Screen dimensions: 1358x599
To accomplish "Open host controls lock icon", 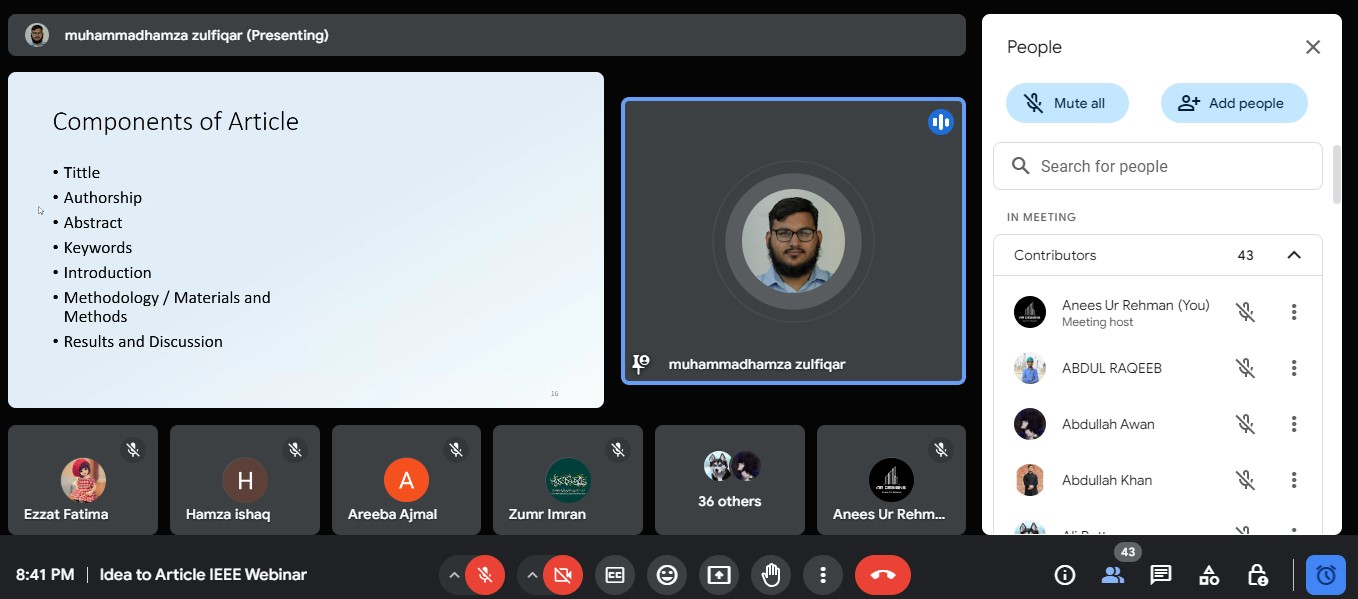I will [x=1257, y=575].
